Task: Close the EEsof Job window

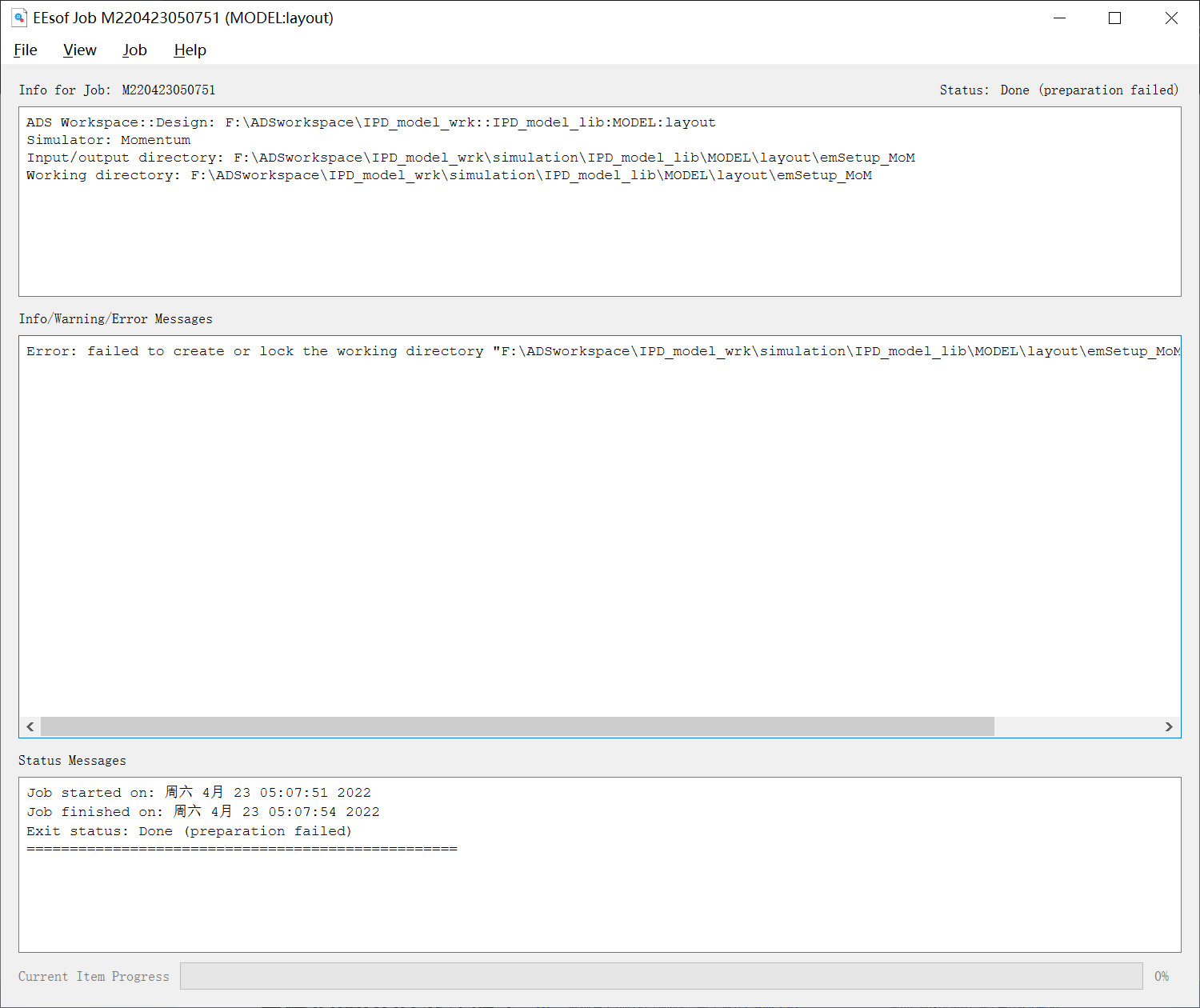Action: [x=1171, y=18]
